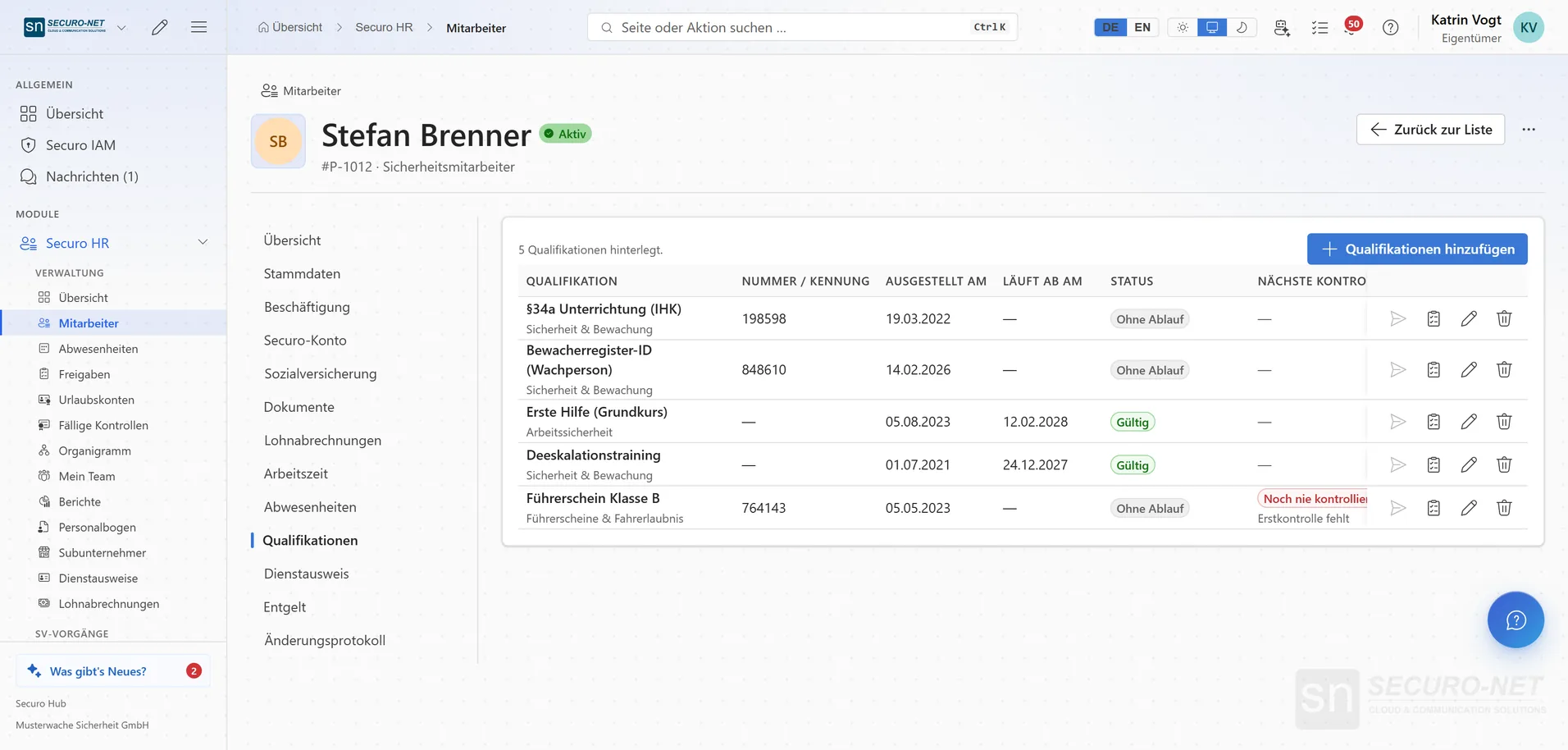
Task: Open Fällige Kontrollen in sidebar
Action: [103, 425]
